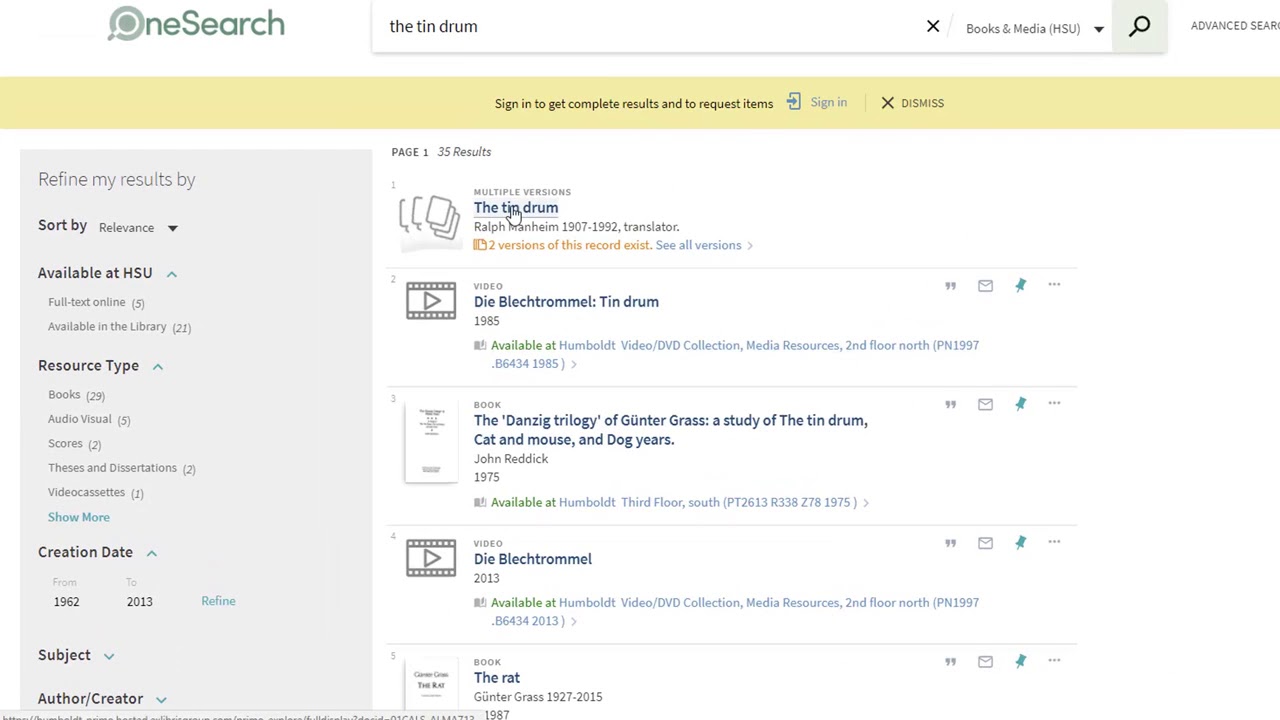Click the Sign in link in banner

coord(828,103)
